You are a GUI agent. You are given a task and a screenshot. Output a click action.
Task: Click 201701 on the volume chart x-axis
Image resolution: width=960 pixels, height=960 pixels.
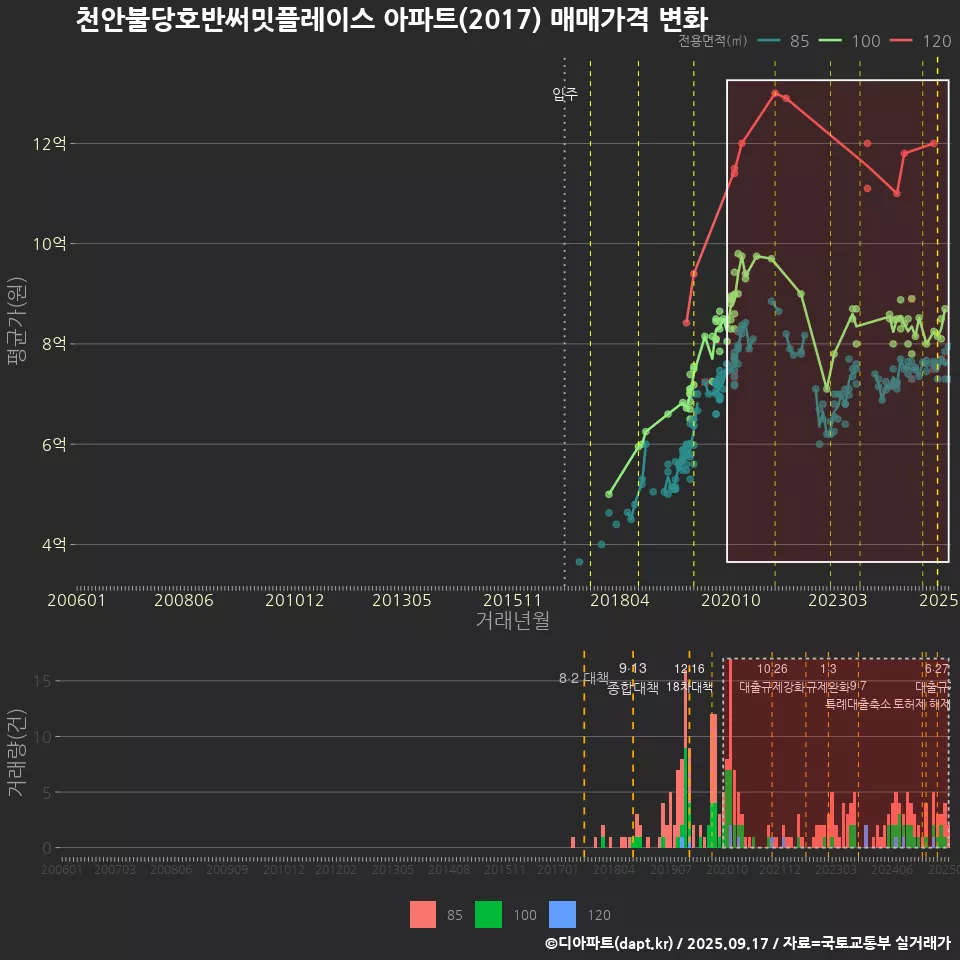point(558,869)
